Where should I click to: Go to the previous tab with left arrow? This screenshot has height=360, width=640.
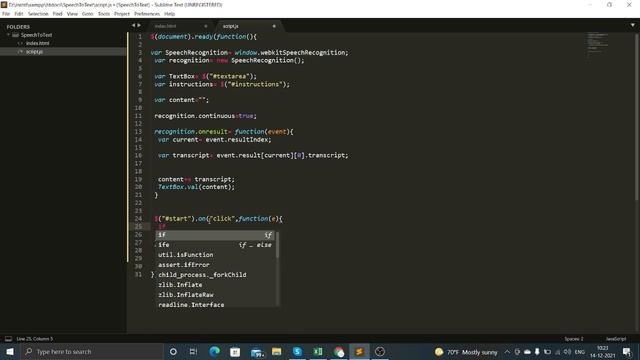click(x=133, y=25)
